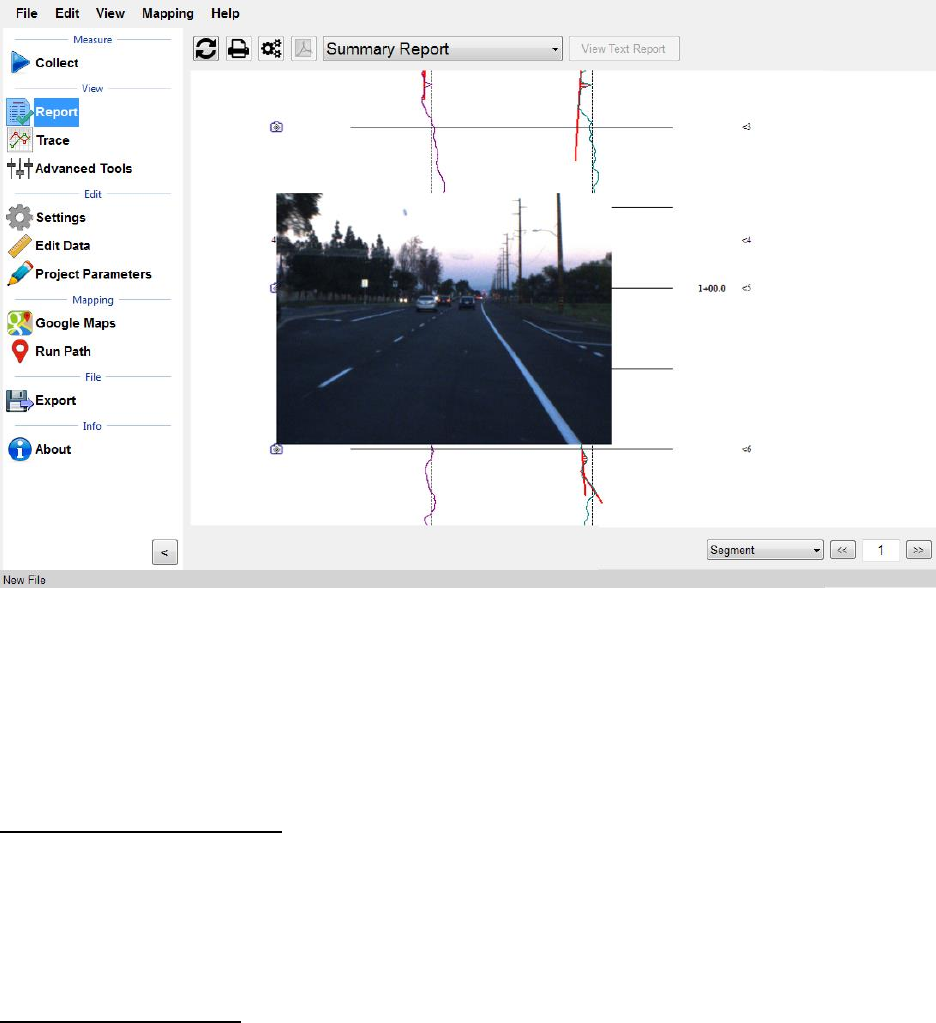Image resolution: width=936 pixels, height=1023 pixels.
Task: Open report options gears icon
Action: (271, 49)
